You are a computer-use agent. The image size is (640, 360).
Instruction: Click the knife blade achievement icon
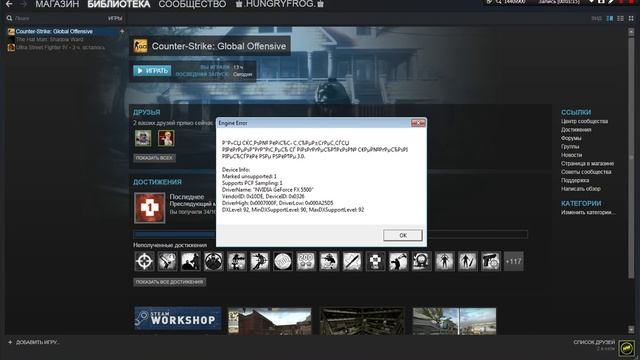[352, 261]
